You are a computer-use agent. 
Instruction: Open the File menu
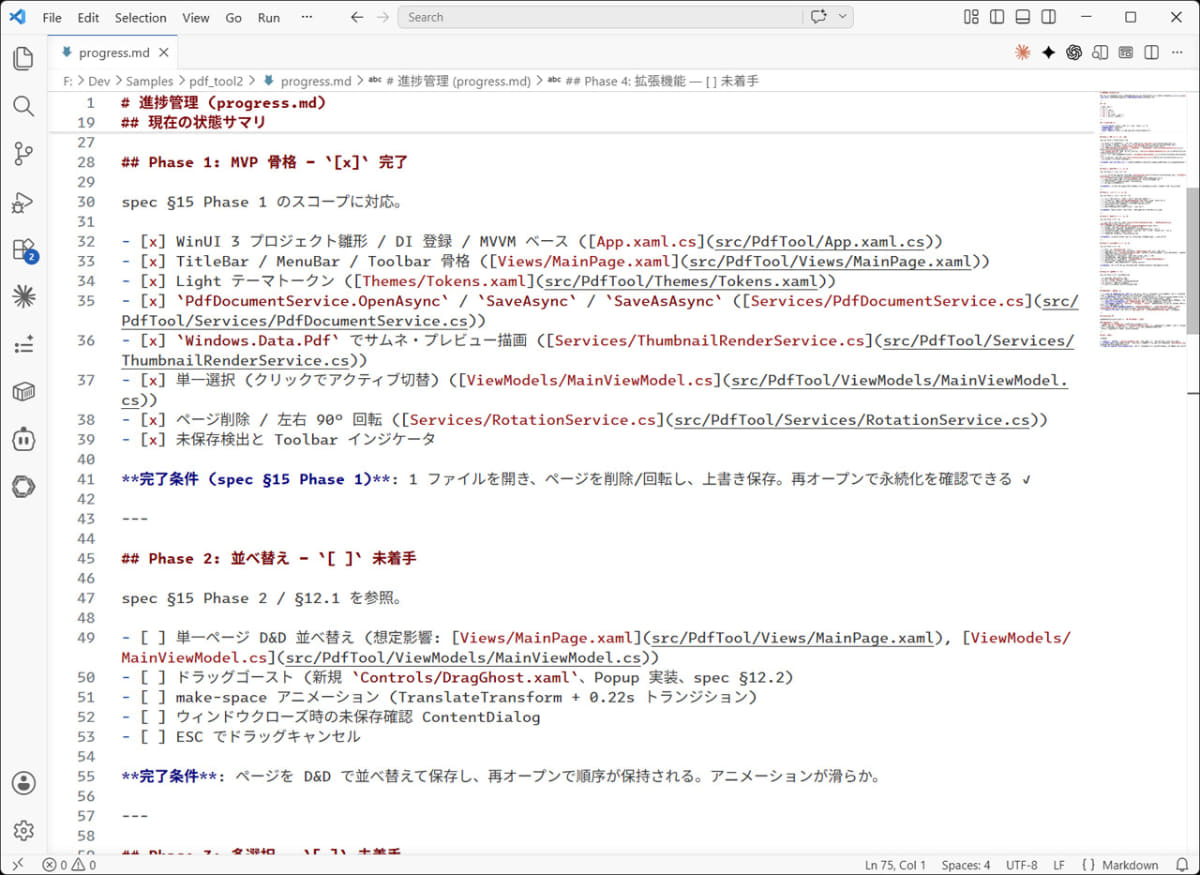(52, 17)
